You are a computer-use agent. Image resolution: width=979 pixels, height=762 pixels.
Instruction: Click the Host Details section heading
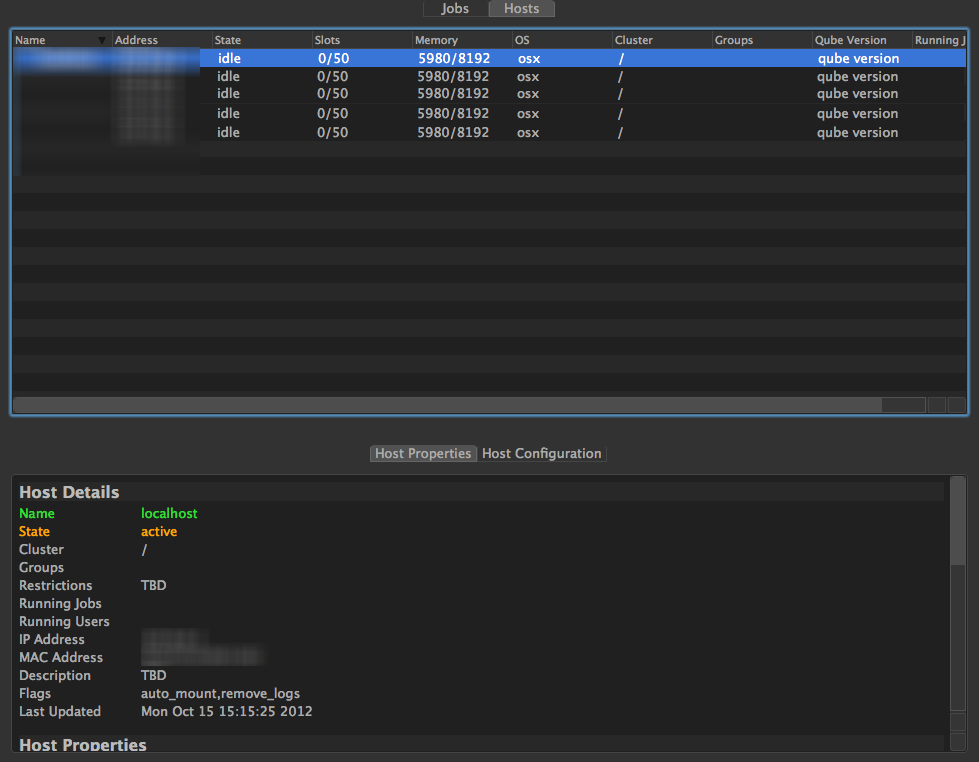(x=69, y=493)
